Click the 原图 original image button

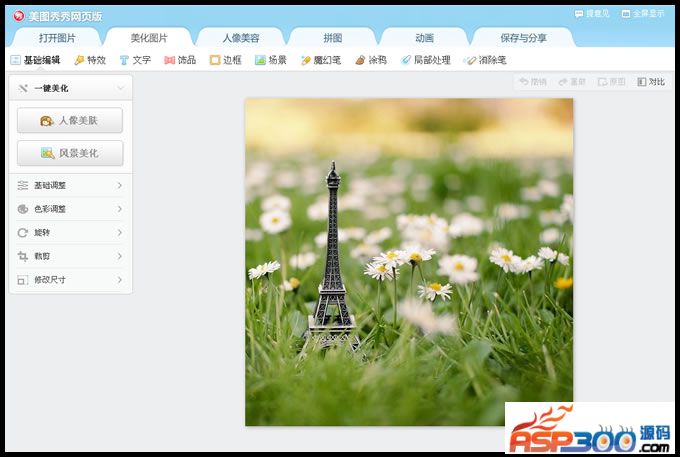coord(611,82)
